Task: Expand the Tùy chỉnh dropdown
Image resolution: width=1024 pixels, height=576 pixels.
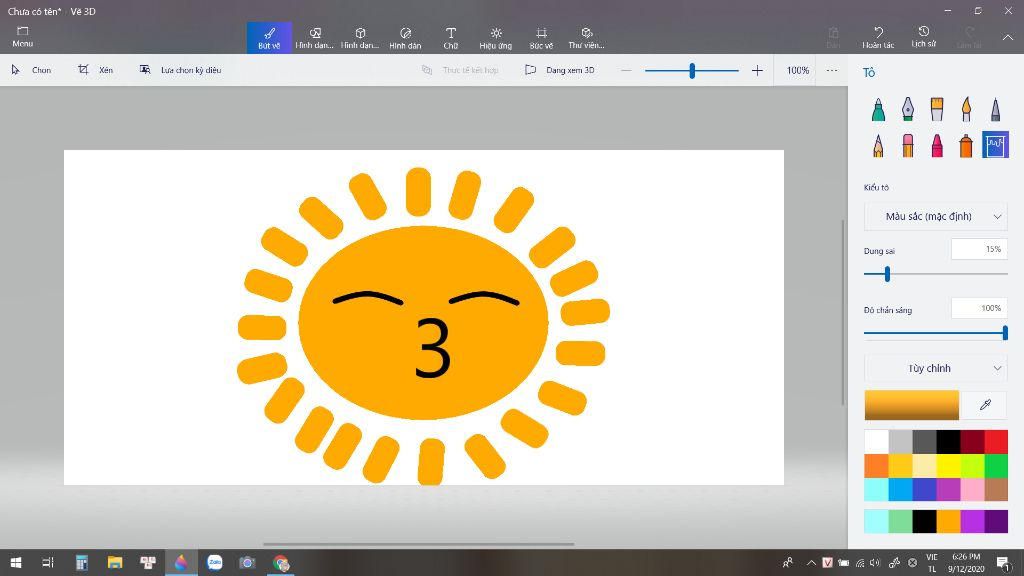Action: click(x=935, y=368)
